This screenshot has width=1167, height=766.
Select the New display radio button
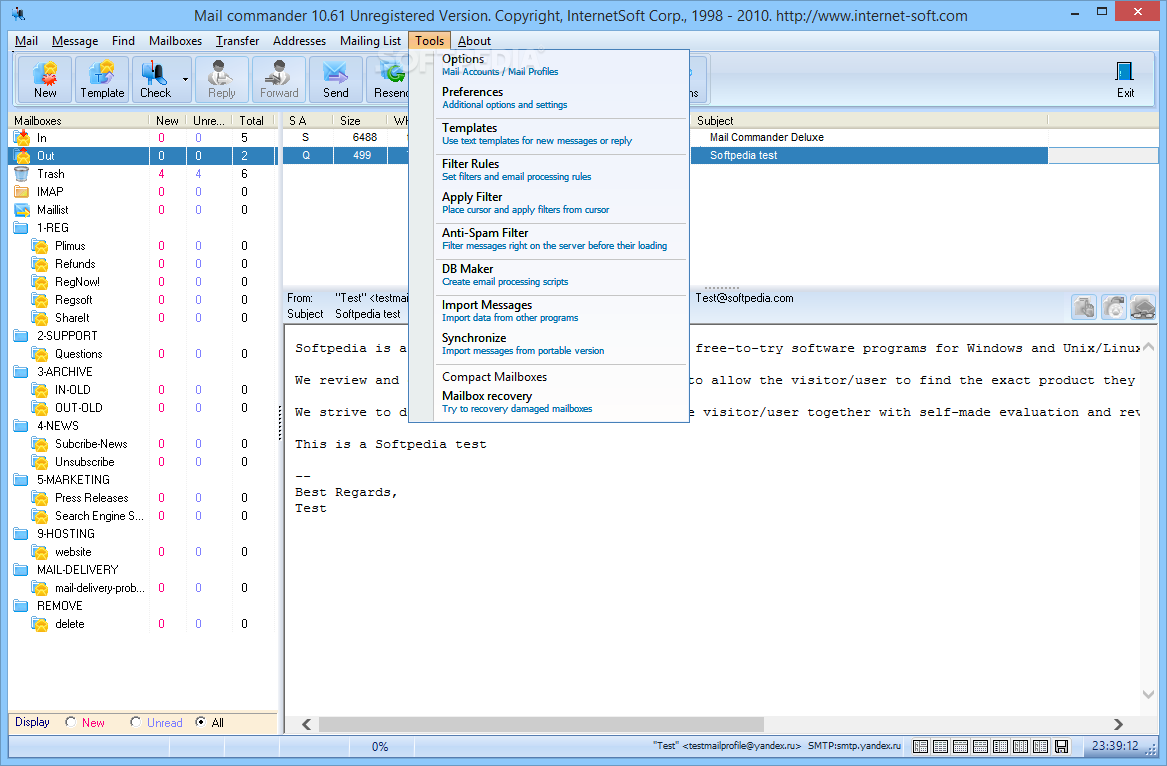(x=71, y=722)
